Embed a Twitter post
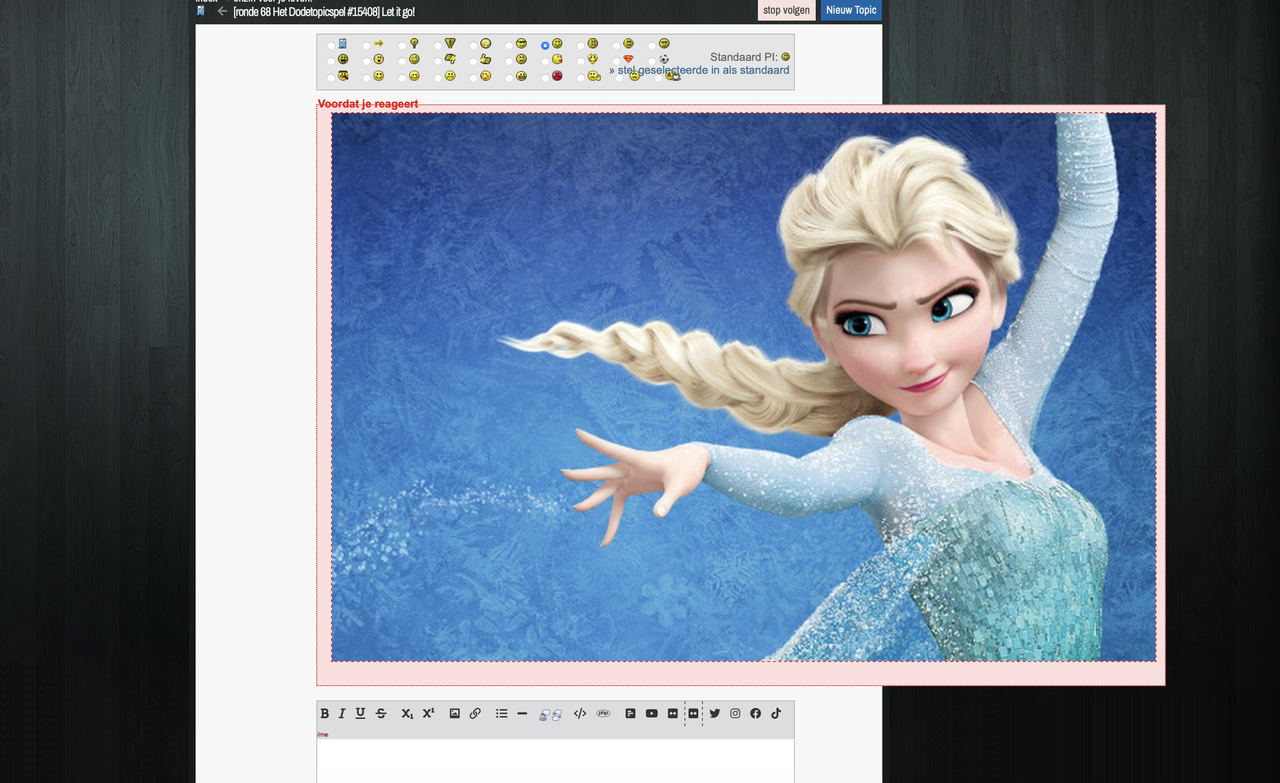Image resolution: width=1280 pixels, height=783 pixels. pyautogui.click(x=714, y=714)
